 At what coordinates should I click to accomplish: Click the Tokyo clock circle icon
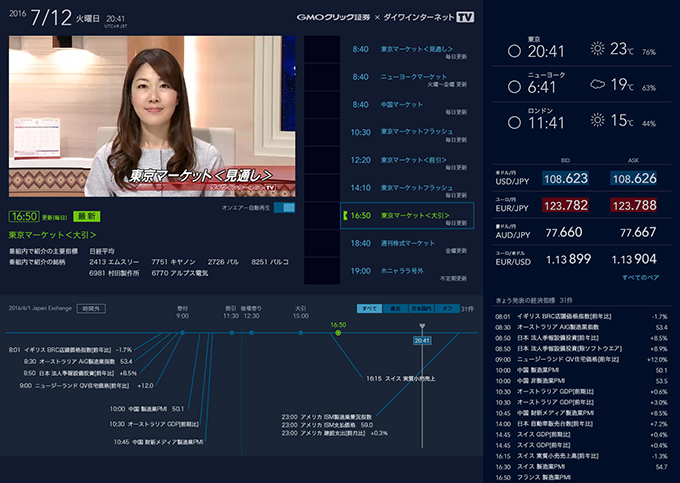pos(514,50)
